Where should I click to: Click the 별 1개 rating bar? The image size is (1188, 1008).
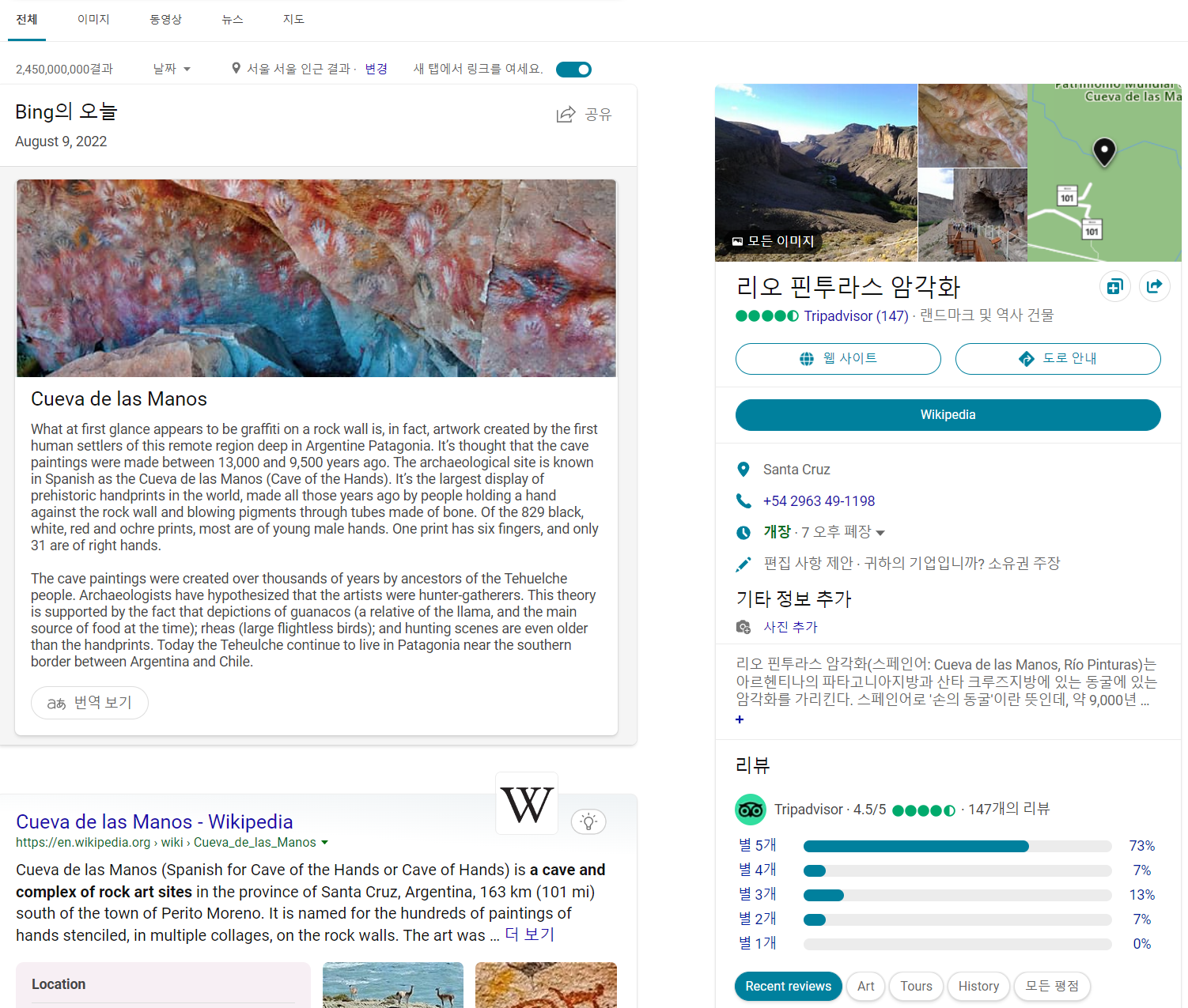[957, 944]
